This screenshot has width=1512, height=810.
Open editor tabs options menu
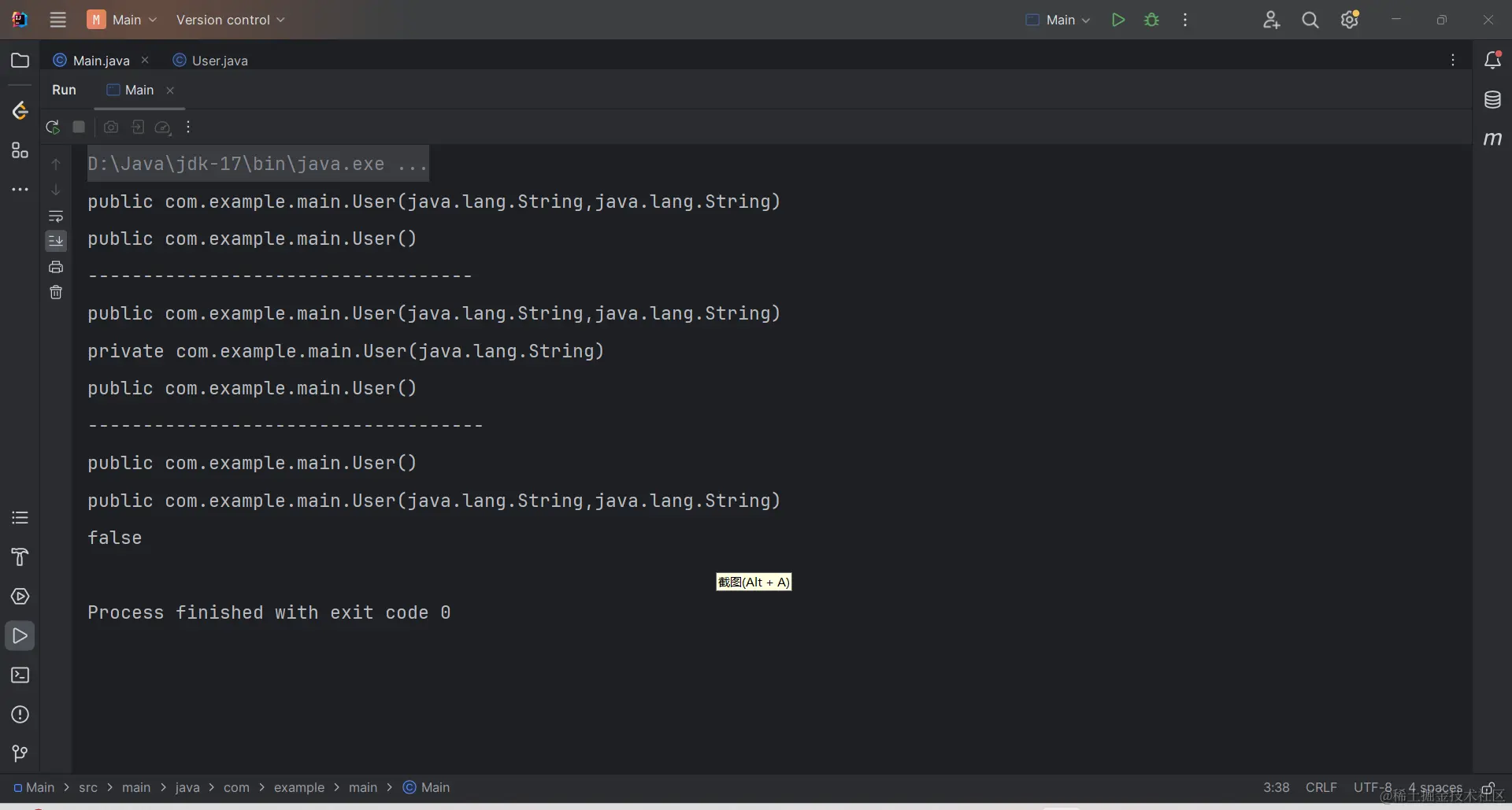coord(1453,60)
